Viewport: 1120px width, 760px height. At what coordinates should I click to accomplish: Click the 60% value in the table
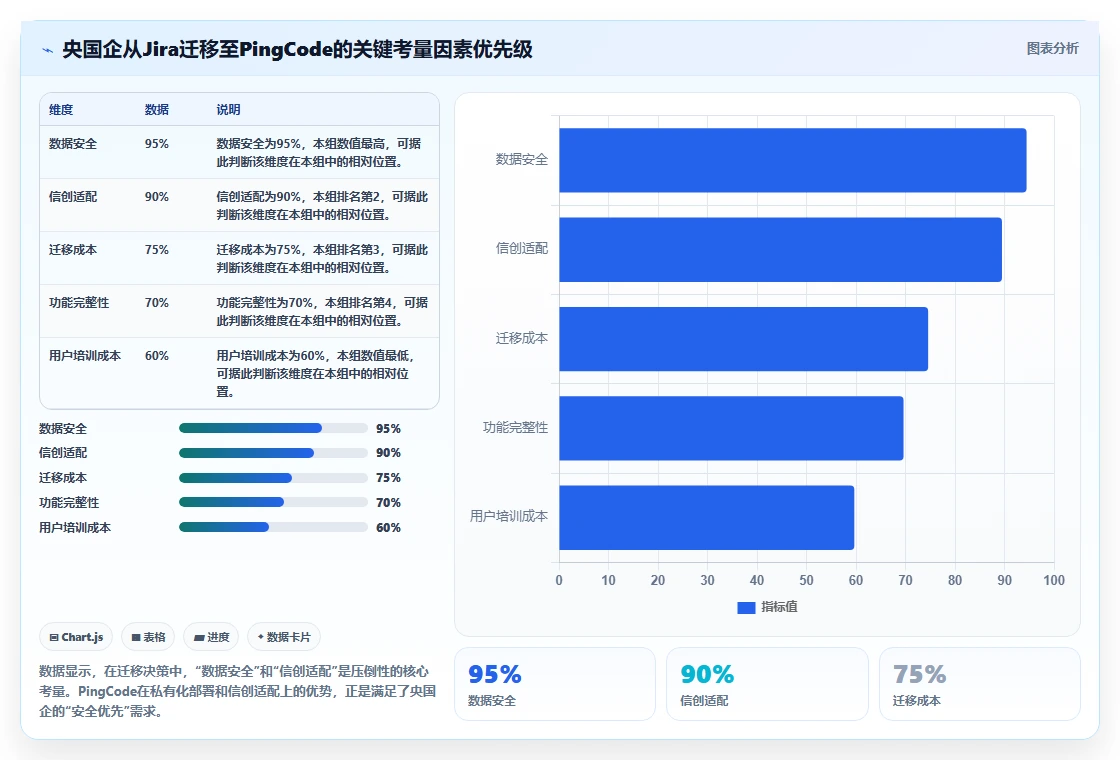156,355
